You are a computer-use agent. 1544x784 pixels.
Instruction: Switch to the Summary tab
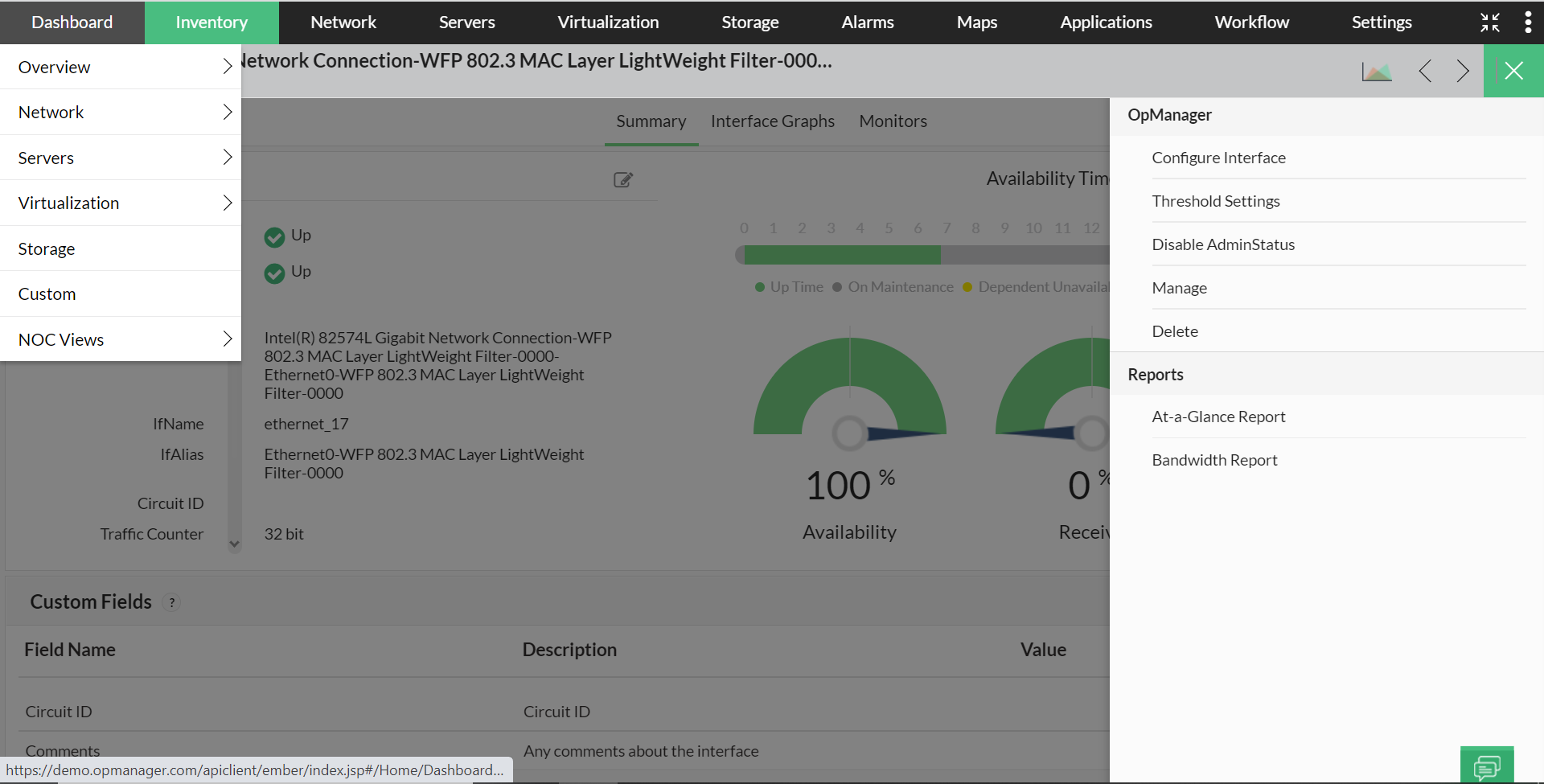click(x=651, y=121)
